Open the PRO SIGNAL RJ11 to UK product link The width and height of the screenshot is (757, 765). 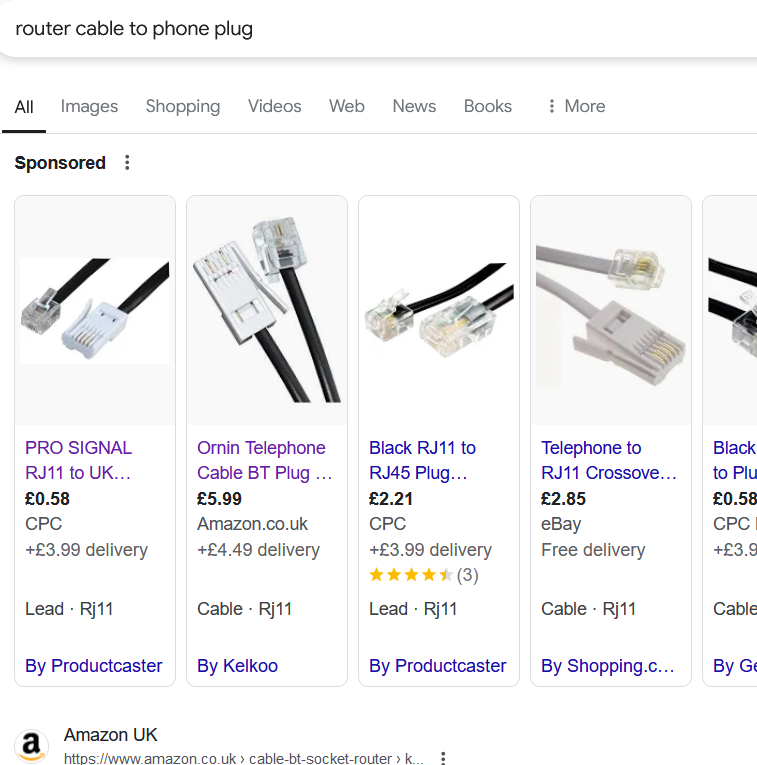pos(79,460)
